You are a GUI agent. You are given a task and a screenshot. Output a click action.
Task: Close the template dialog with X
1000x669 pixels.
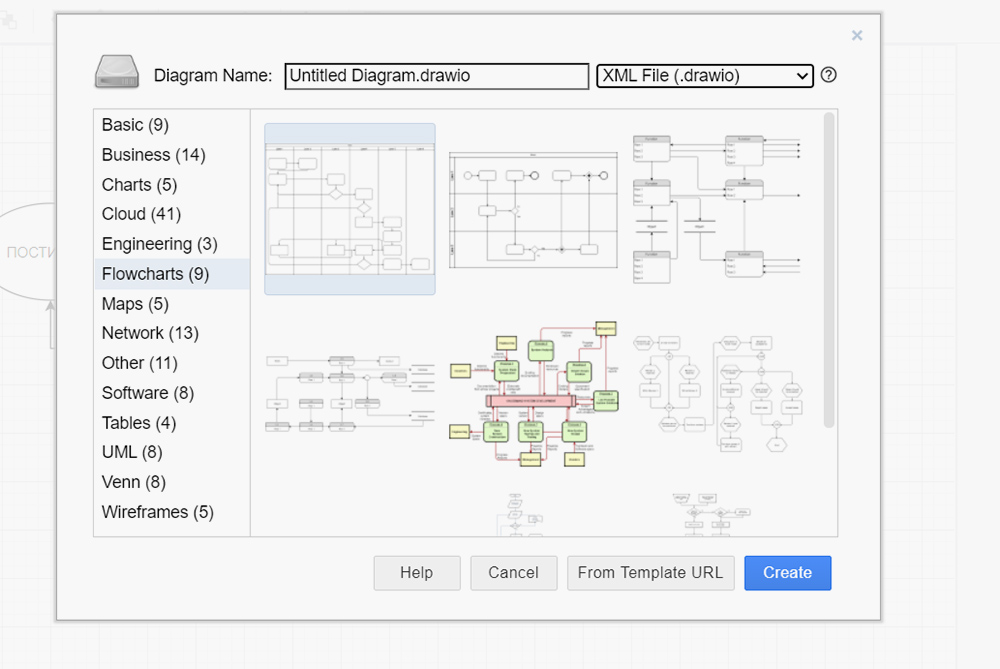[857, 36]
